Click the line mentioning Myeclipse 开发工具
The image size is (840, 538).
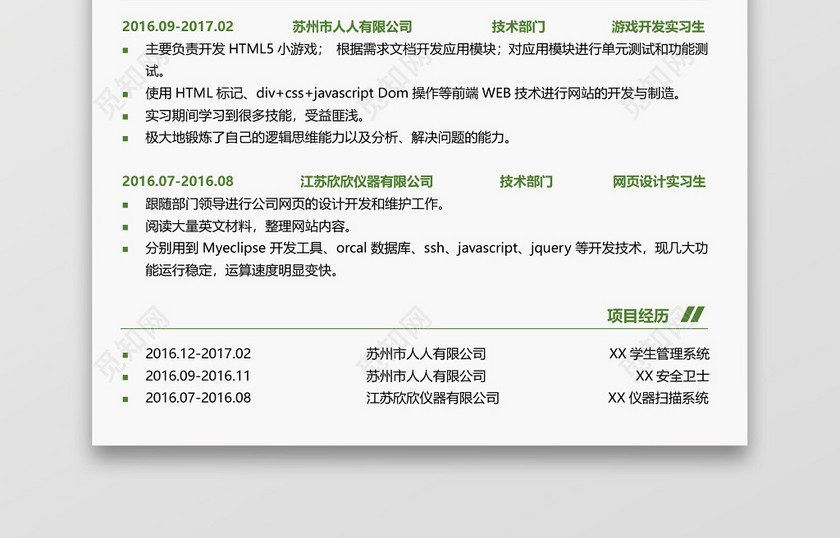426,248
